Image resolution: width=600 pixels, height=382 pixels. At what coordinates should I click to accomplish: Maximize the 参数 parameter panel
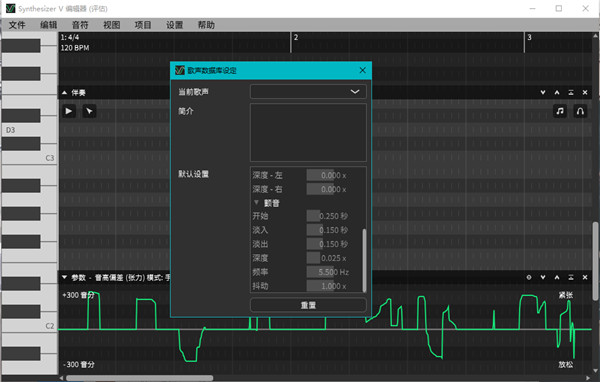click(x=571, y=278)
